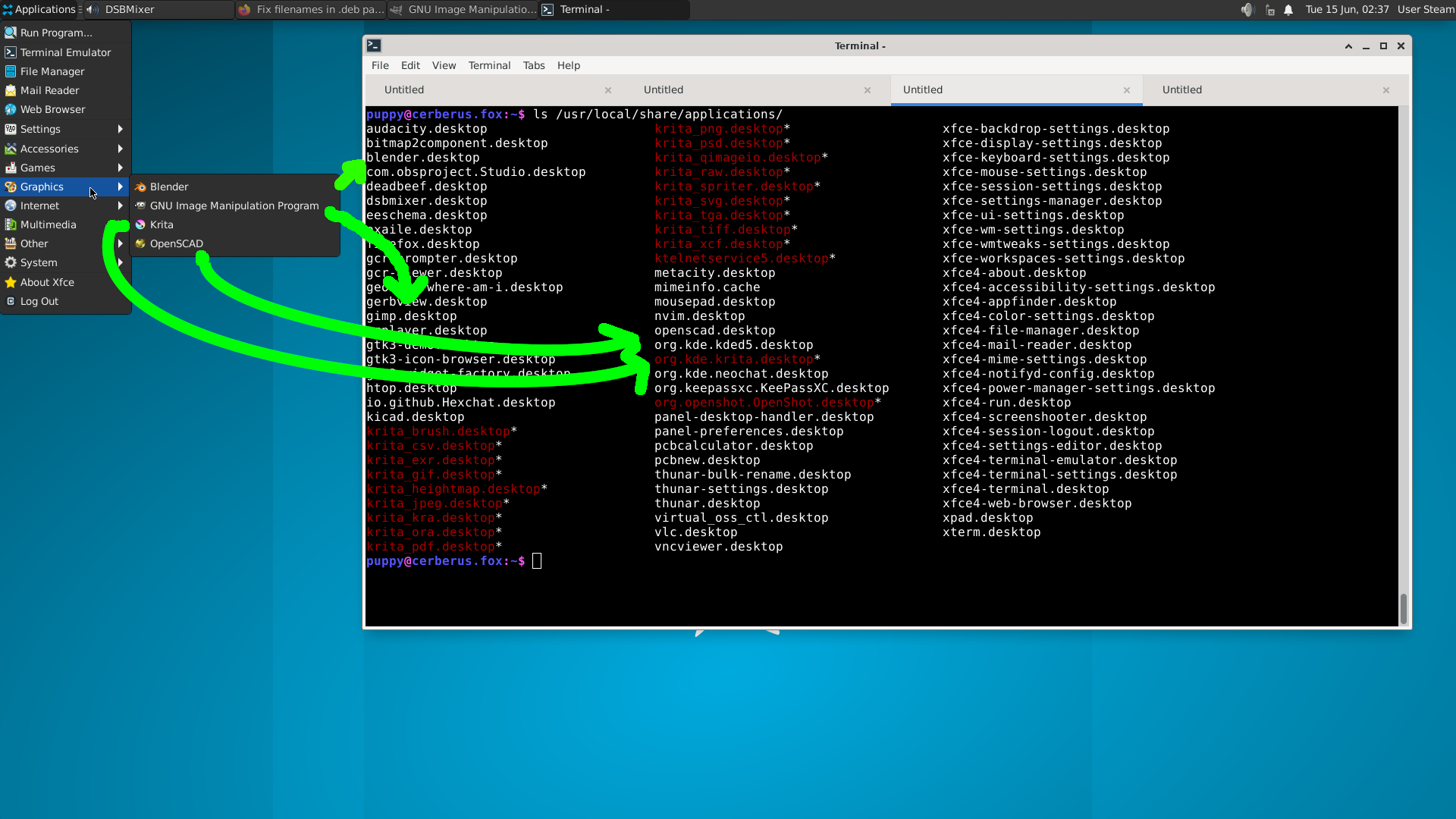
Task: Open the Tabs menu in Terminal
Action: pyautogui.click(x=534, y=65)
